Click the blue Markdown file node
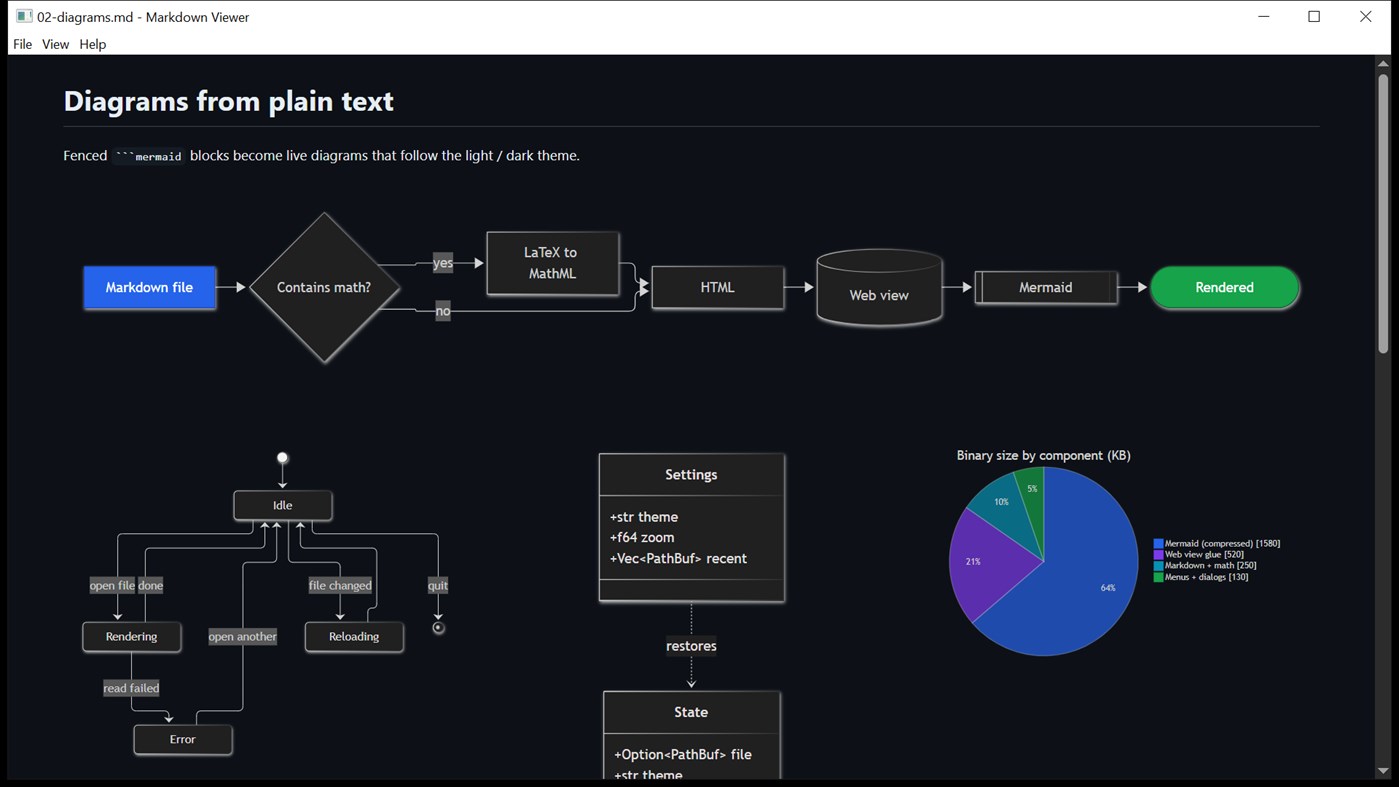Screen dimensions: 1399x787 coord(149,287)
